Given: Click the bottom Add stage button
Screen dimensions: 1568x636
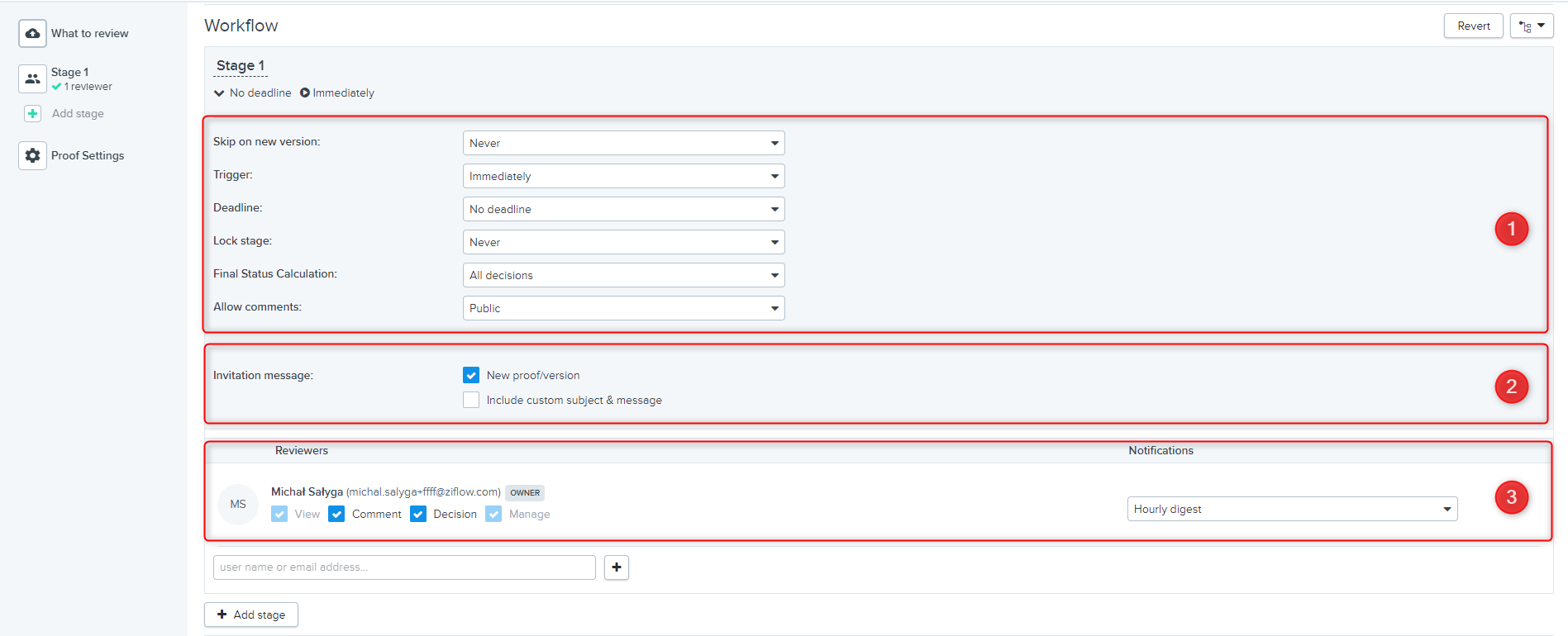Looking at the screenshot, I should point(251,615).
